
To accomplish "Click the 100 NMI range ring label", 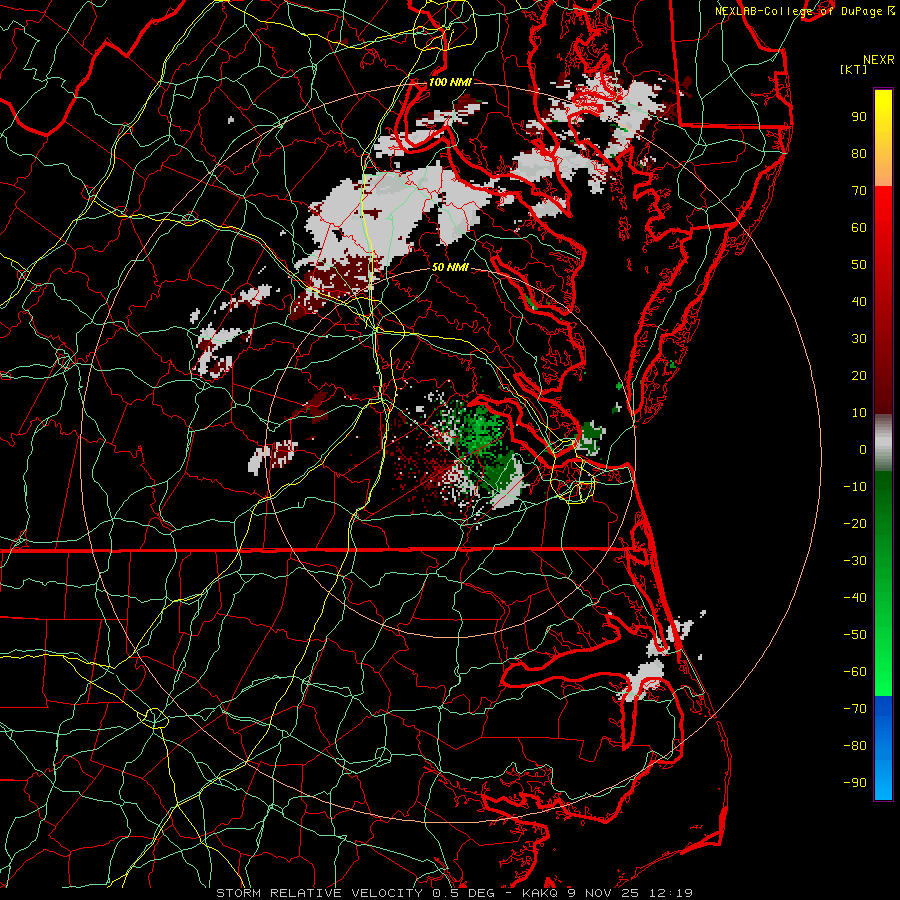I will coord(450,82).
